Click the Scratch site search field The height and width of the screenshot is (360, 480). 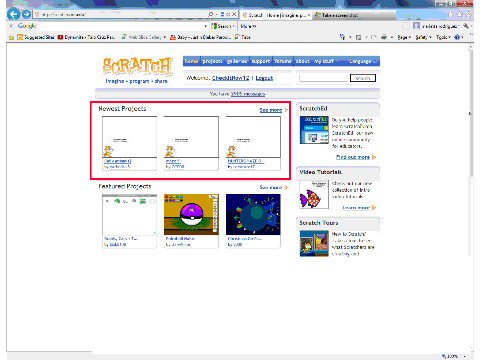coord(323,78)
